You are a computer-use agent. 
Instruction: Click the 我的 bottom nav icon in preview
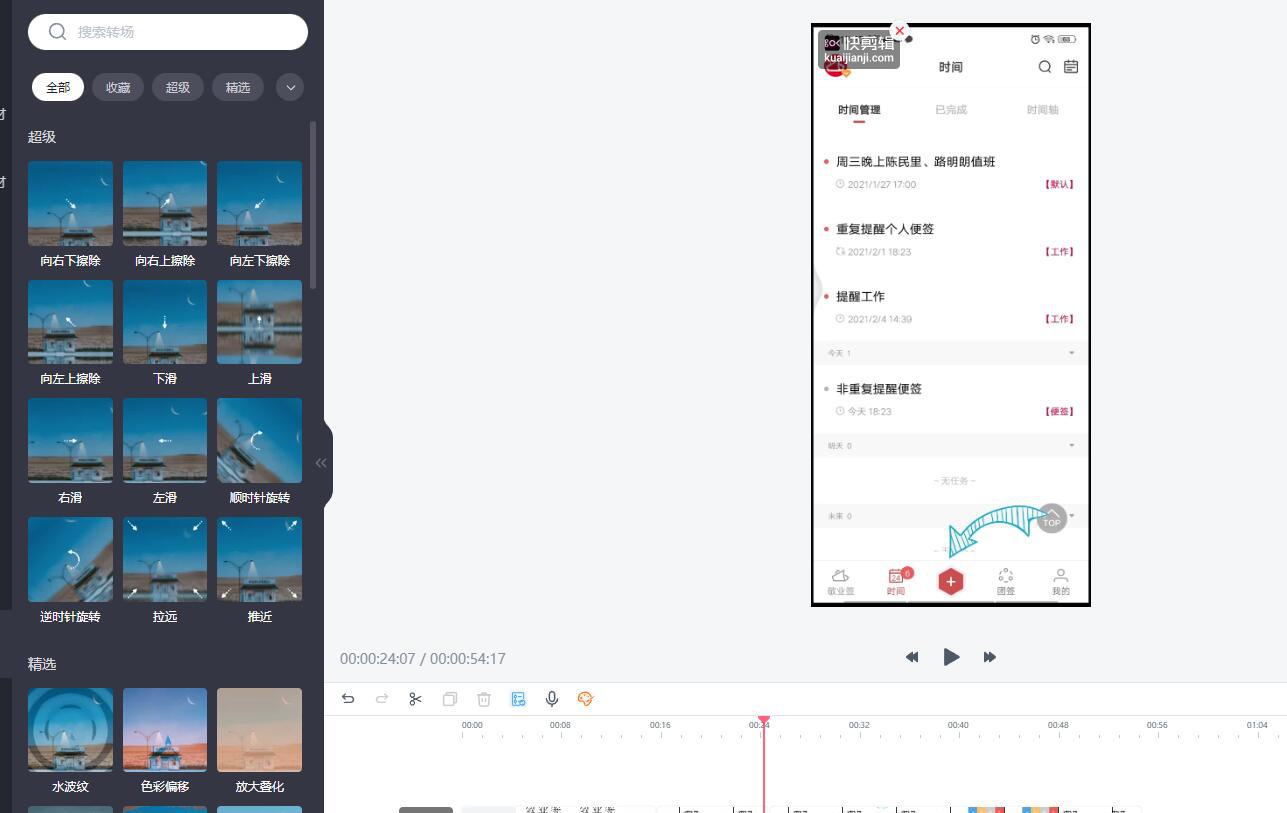[1061, 582]
